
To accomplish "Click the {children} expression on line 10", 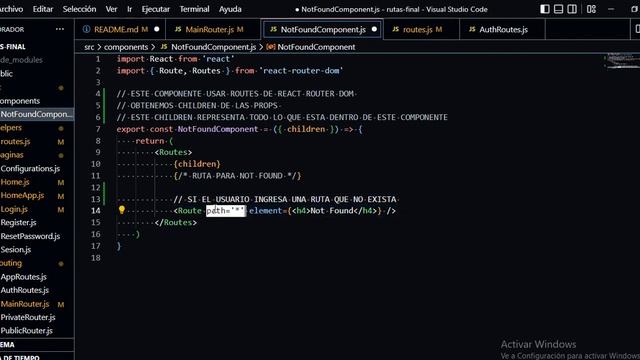I will [x=197, y=164].
